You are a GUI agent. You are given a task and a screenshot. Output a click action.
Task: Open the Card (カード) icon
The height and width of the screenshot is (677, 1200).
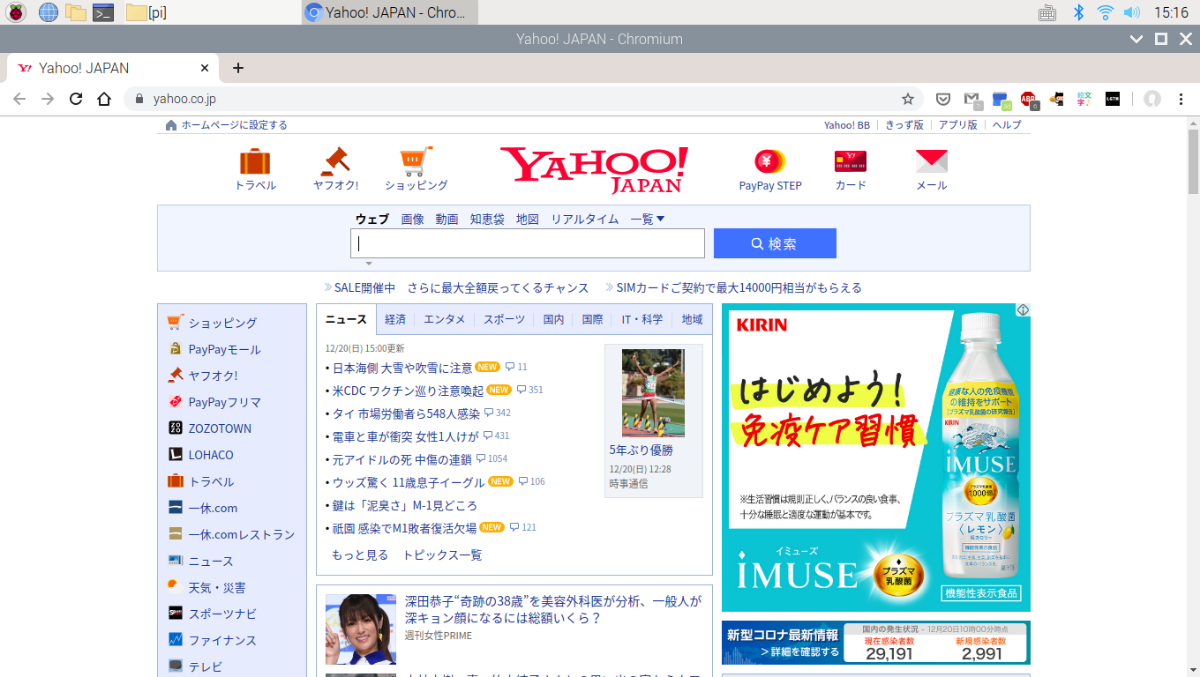pyautogui.click(x=850, y=161)
